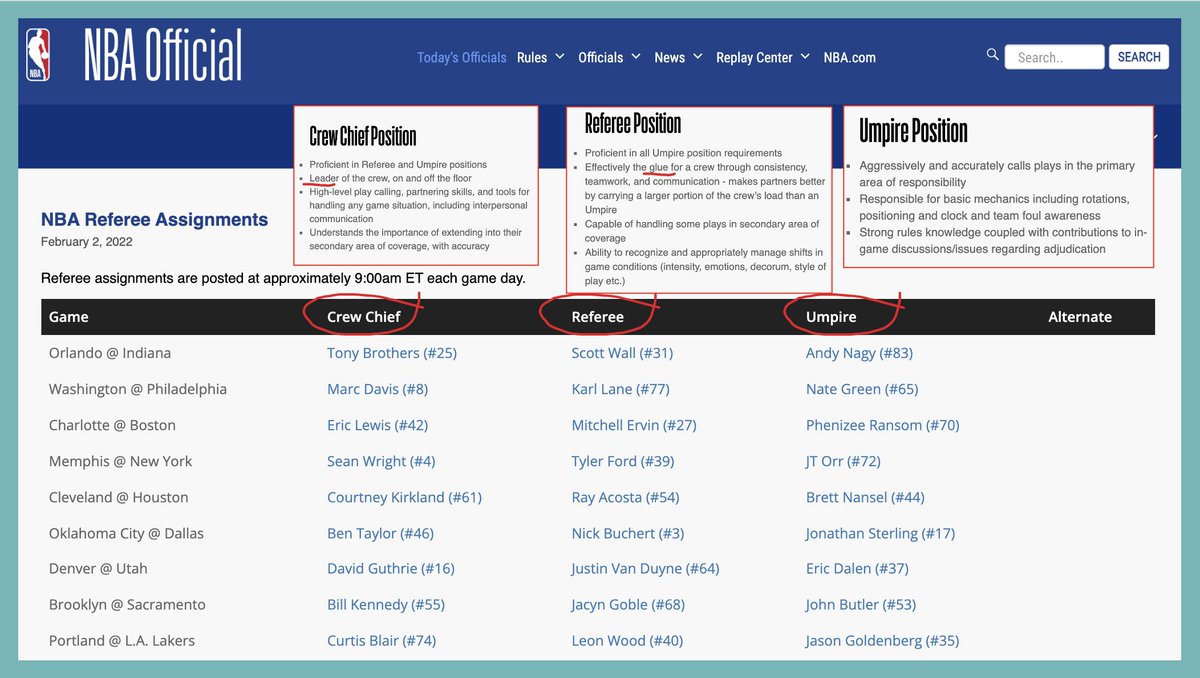Screen dimensions: 1200x678
Task: Open Ray Acosta (#54) profile
Action: (x=625, y=497)
